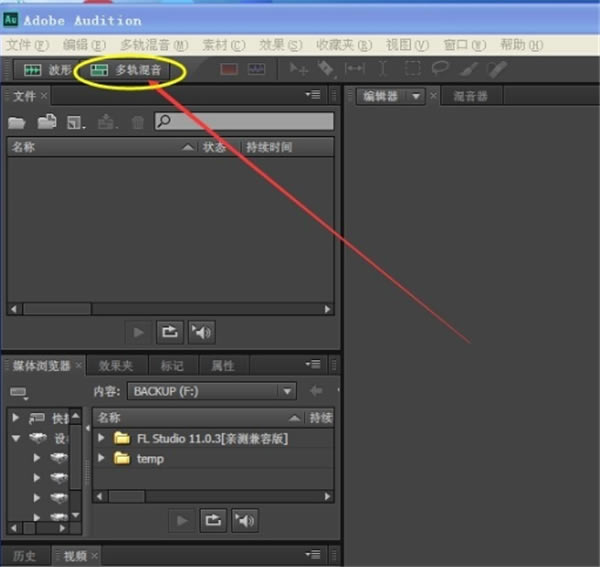The image size is (600, 567).
Task: Click the Files panel search field
Action: pyautogui.click(x=244, y=121)
